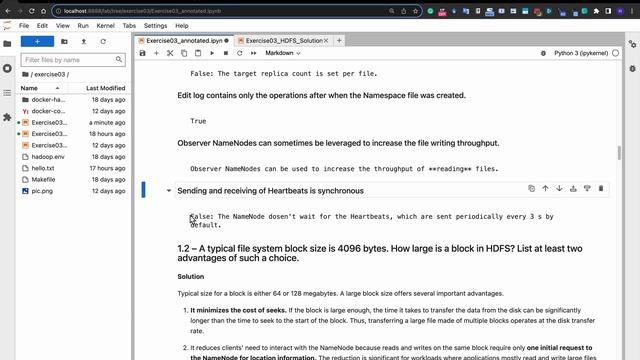640x360 pixels.
Task: Reload the browser page
Action: pos(31,11)
